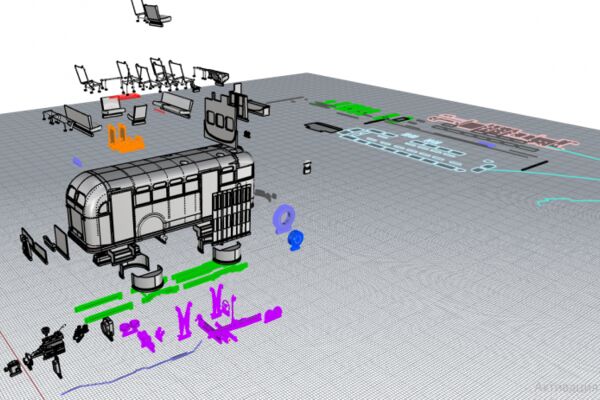
Task: Click the small box object right of the bus
Action: pos(307,167)
